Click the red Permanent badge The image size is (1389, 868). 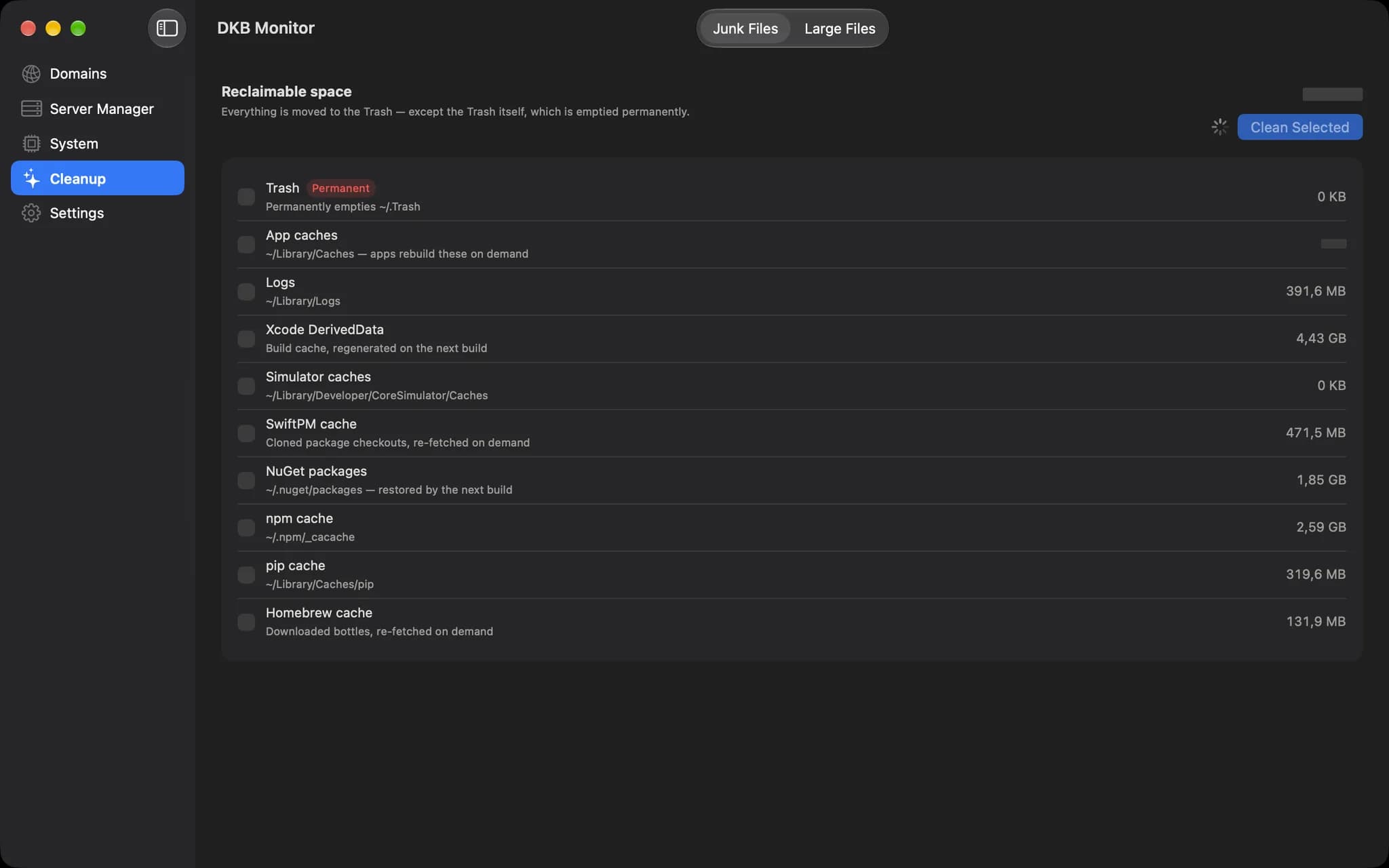[x=340, y=188]
